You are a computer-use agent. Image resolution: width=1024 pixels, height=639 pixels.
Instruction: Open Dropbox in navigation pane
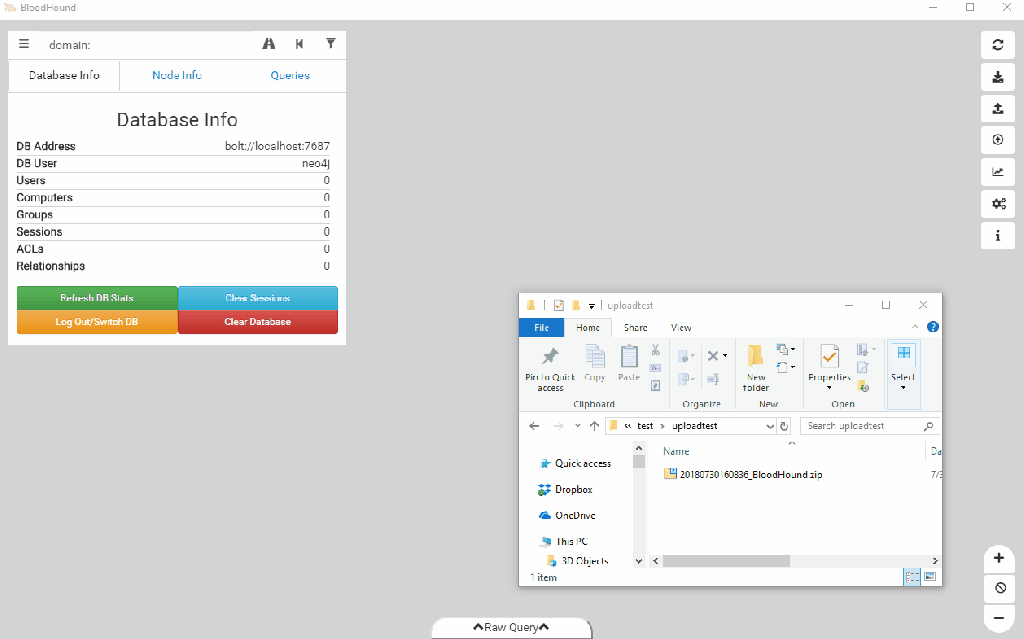[565, 489]
